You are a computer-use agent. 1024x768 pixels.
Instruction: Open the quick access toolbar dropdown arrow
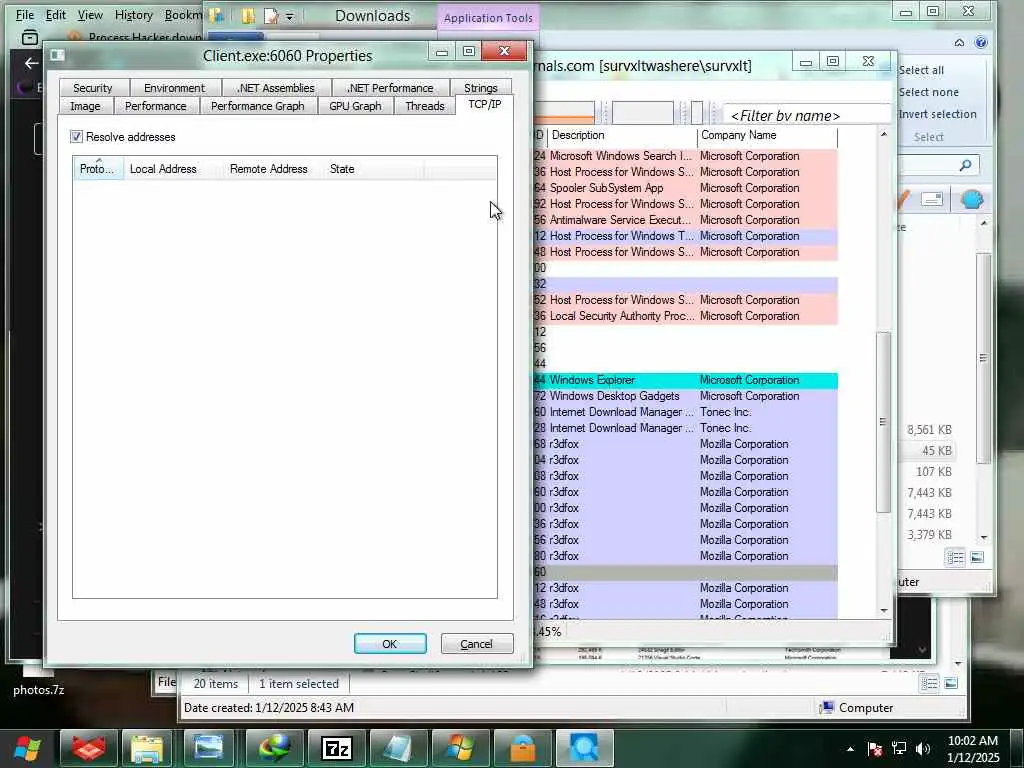pos(290,16)
